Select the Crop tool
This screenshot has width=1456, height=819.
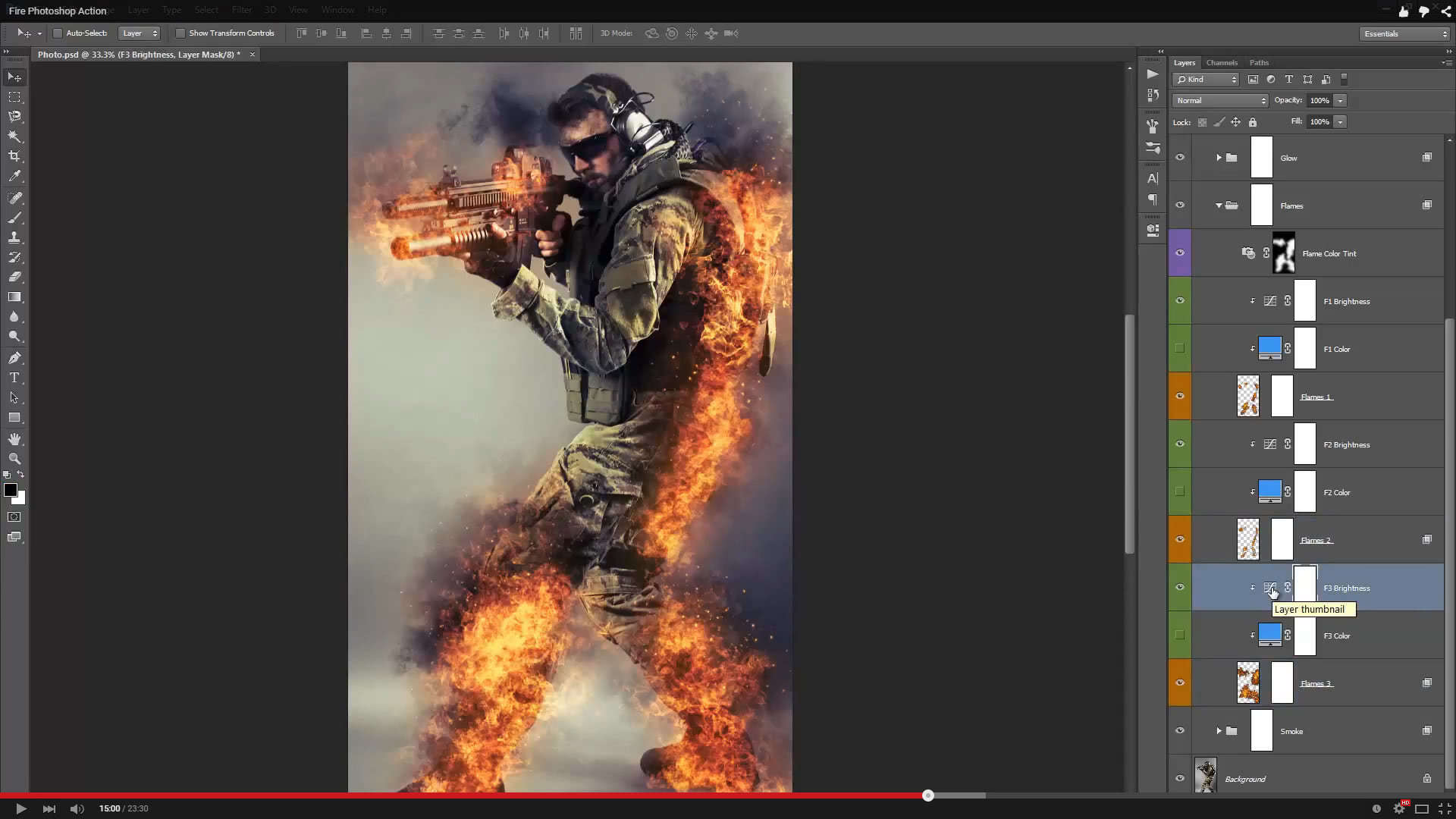[x=14, y=156]
